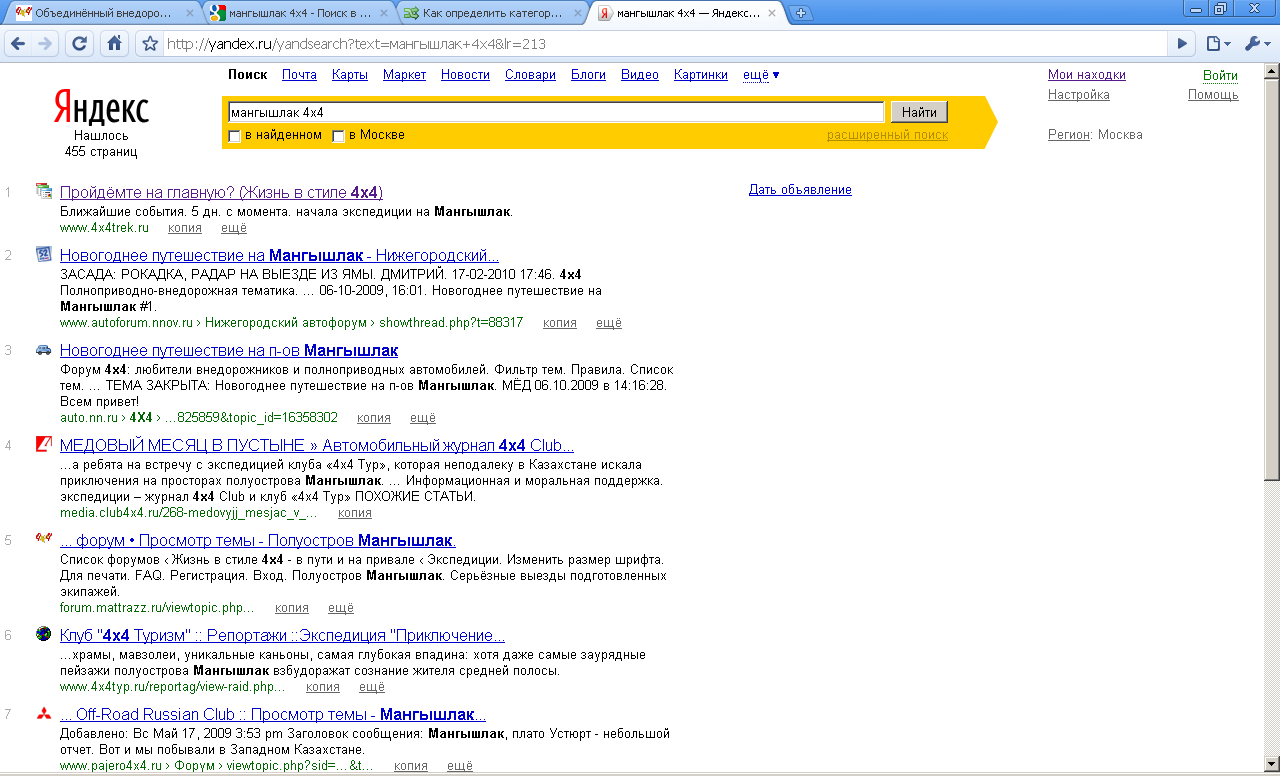
Task: Click the Yandex logo
Action: pos(101,108)
